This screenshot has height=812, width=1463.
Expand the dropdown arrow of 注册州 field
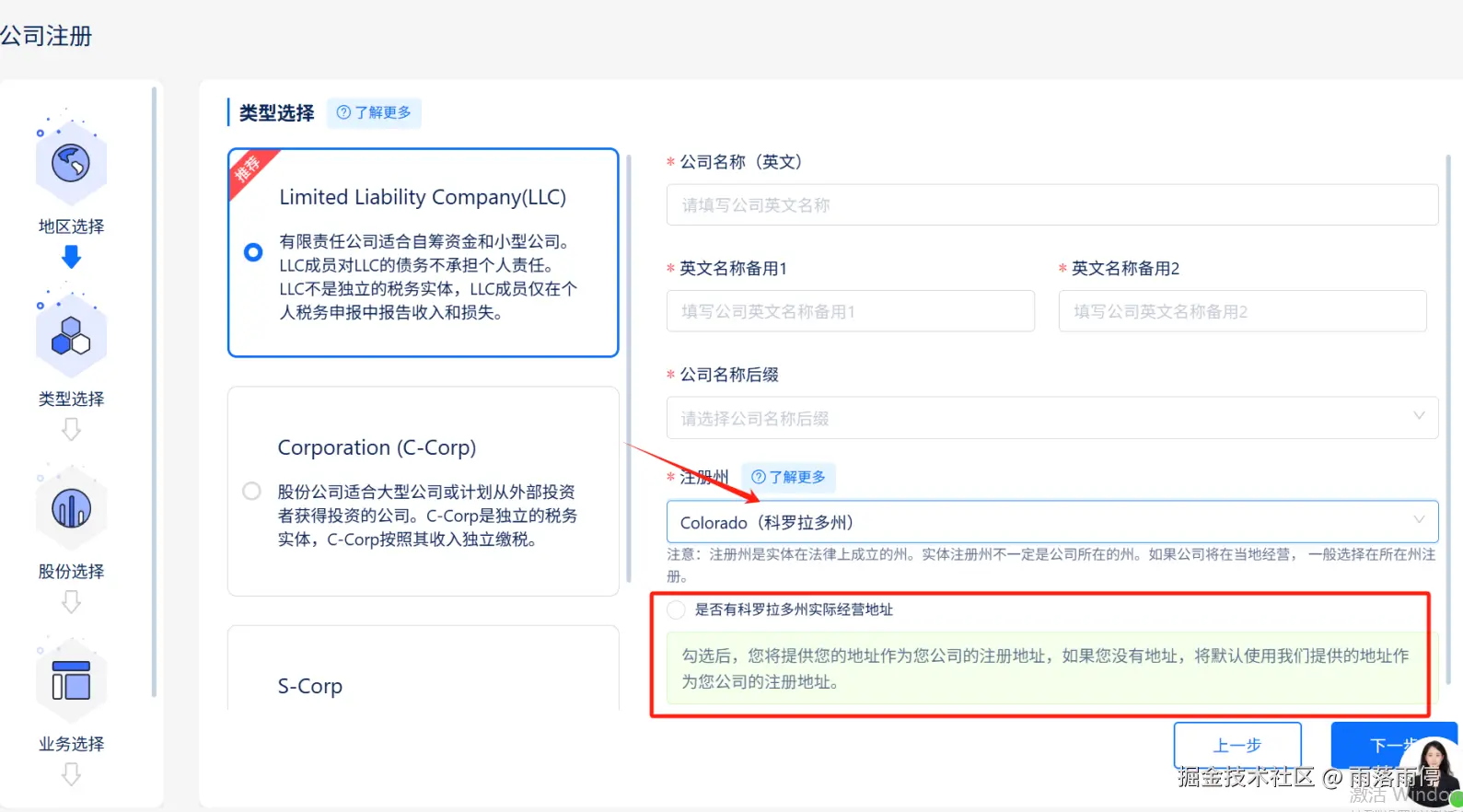pos(1419,520)
